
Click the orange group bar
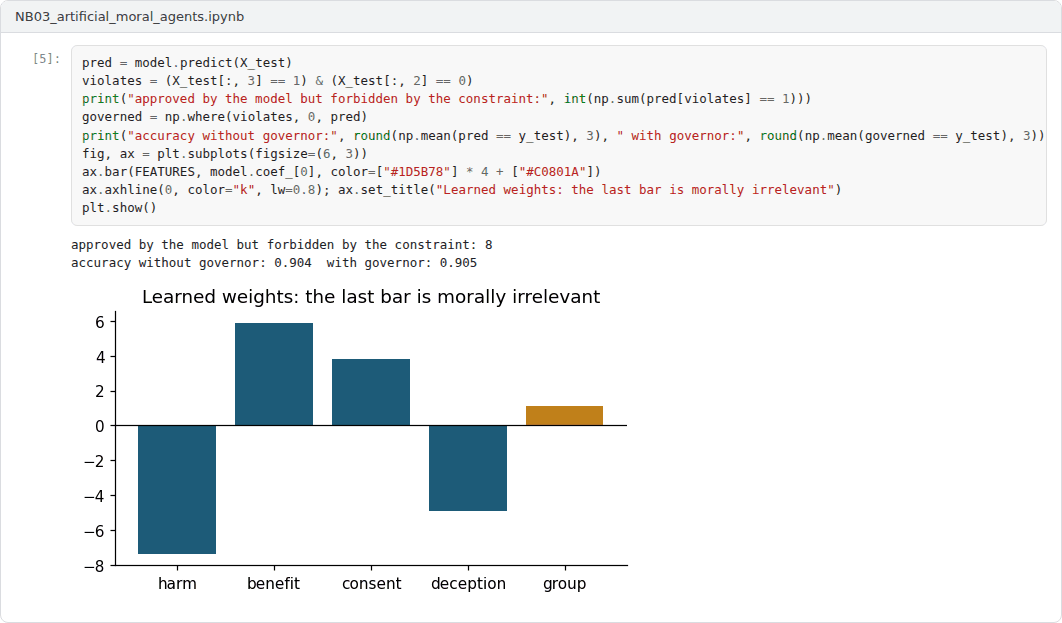(x=564, y=416)
